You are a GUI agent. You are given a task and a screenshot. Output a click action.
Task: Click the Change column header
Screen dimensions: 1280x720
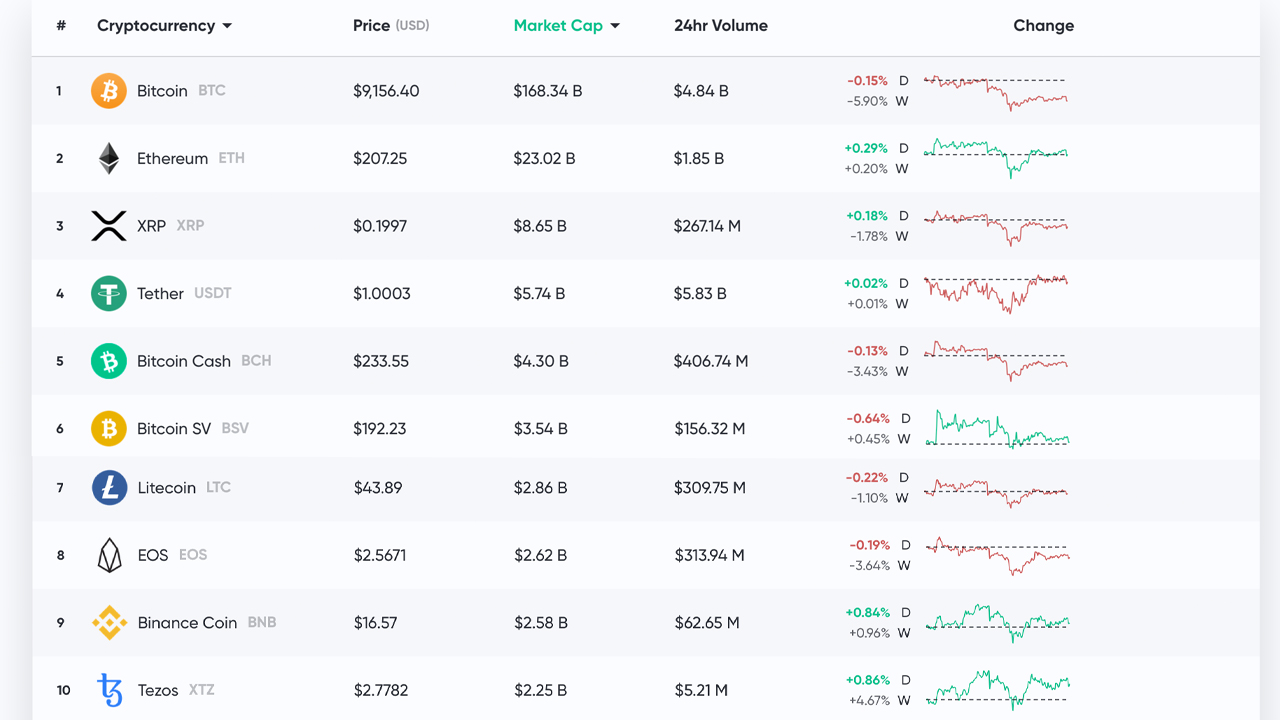[x=1043, y=25]
